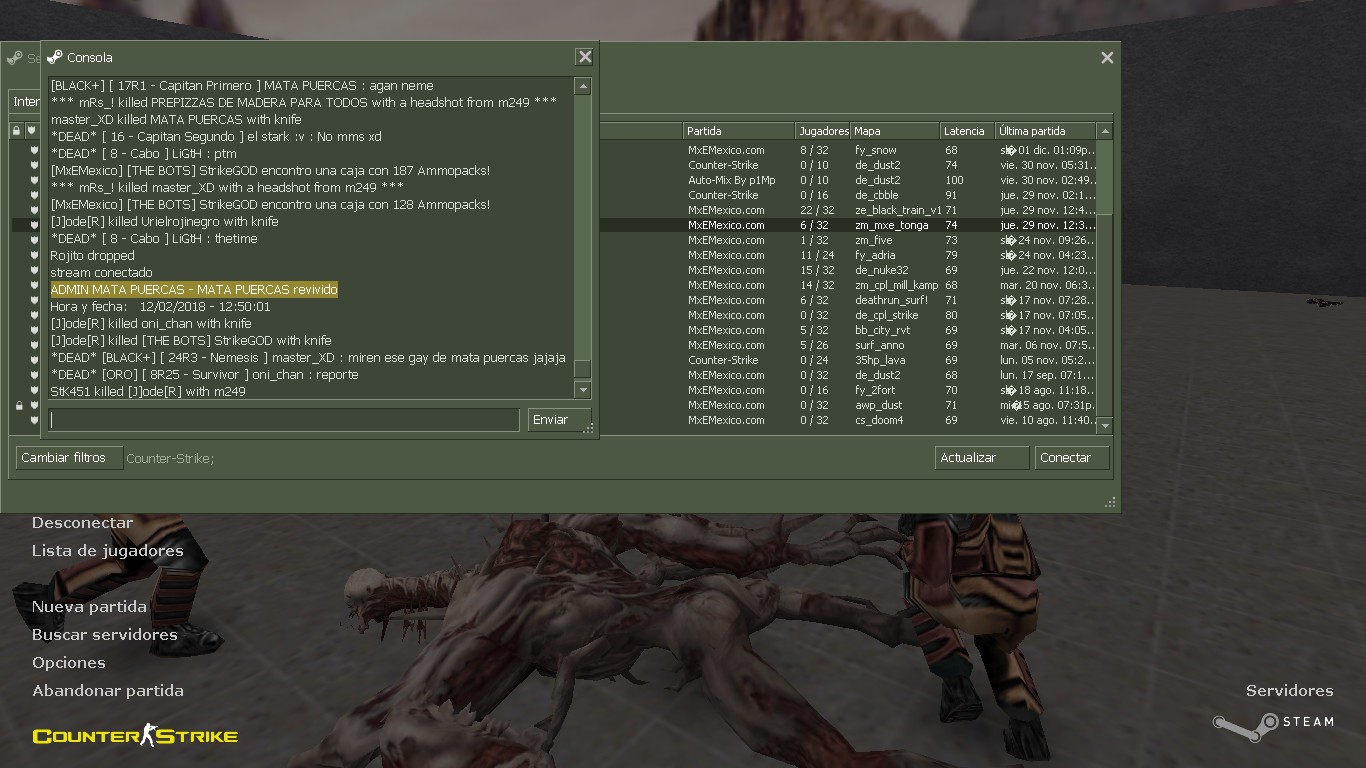Image resolution: width=1366 pixels, height=768 pixels.
Task: Select the surf_anno server row
Action: 847,345
